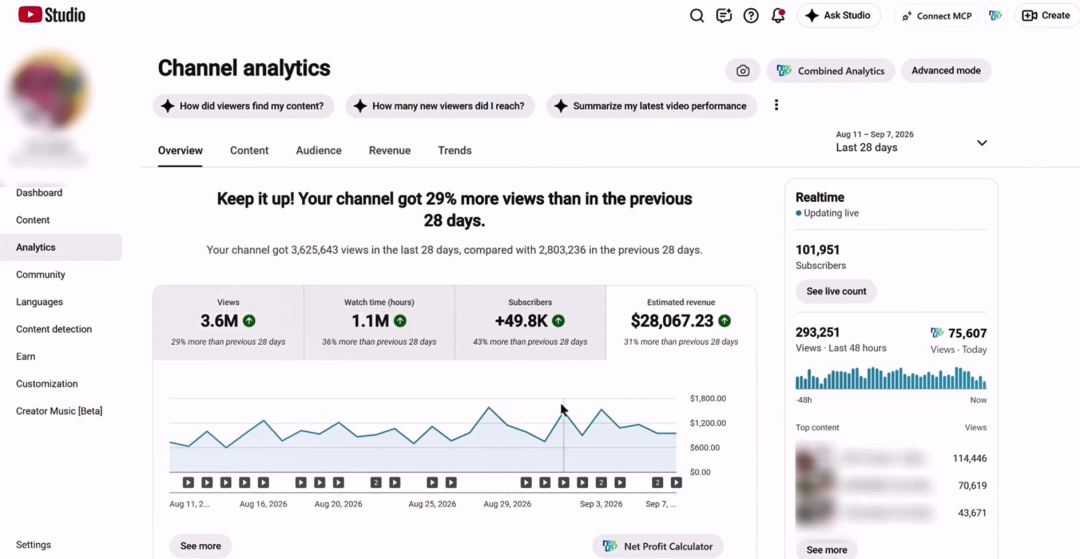Viewport: 1080px width, 559px height.
Task: Open top content row with 43,671 views
Action: click(891, 513)
